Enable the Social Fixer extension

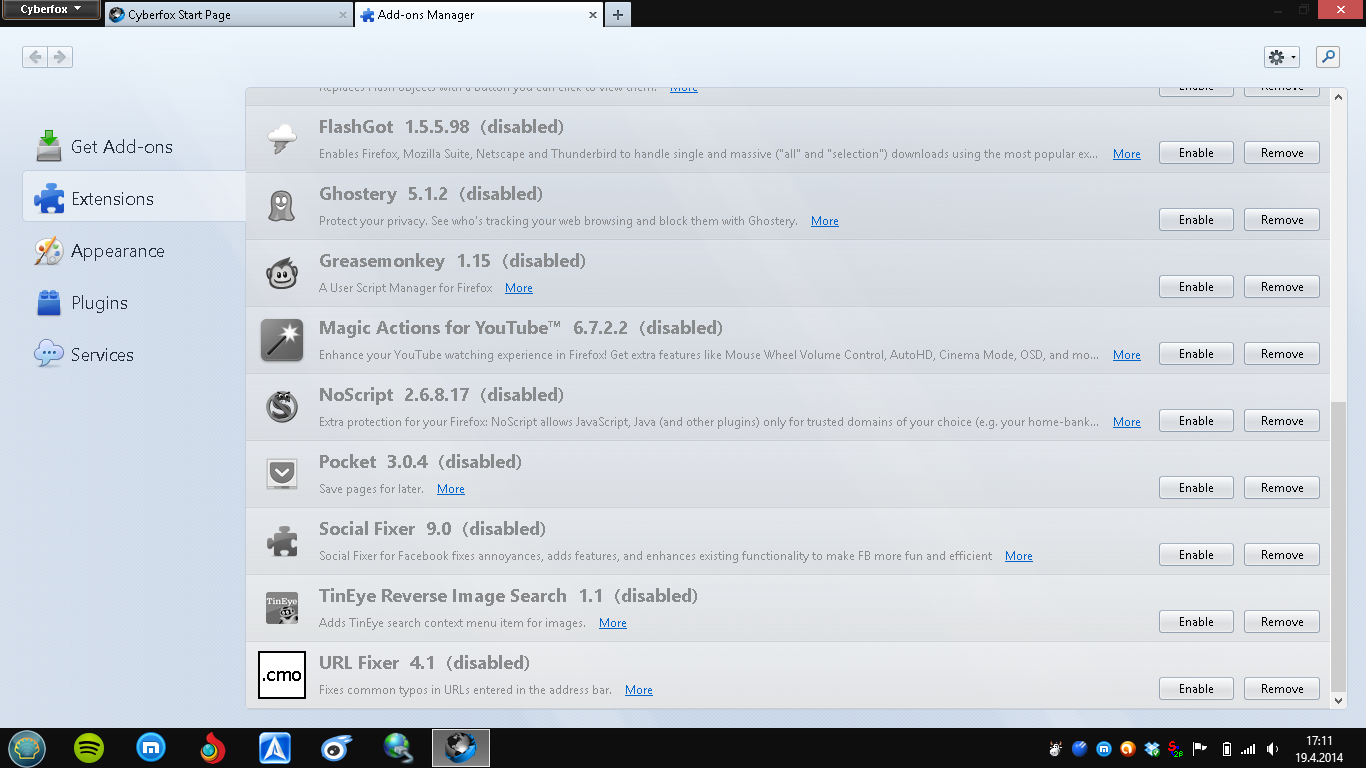point(1196,555)
